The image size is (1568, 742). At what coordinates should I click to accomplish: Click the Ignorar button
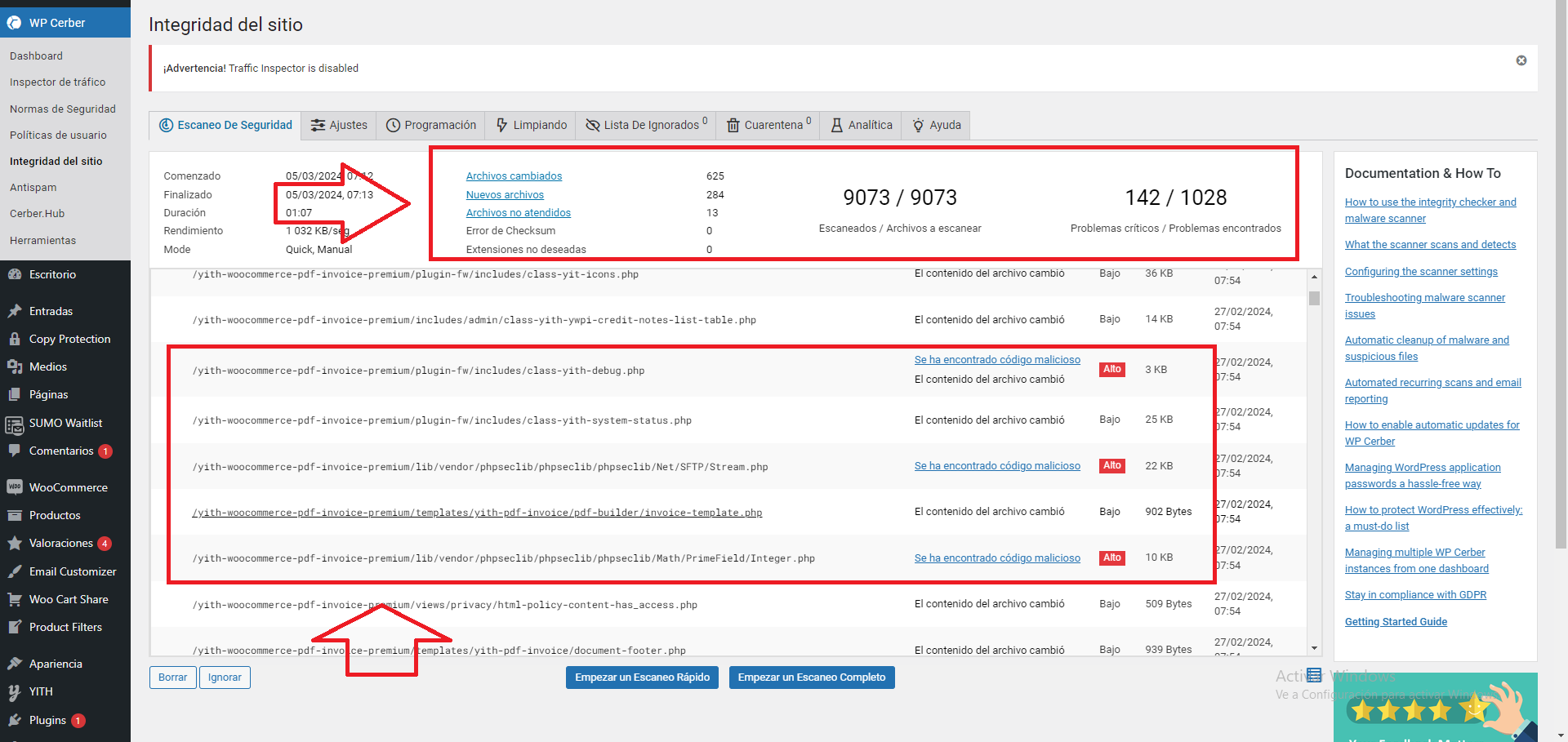click(225, 678)
